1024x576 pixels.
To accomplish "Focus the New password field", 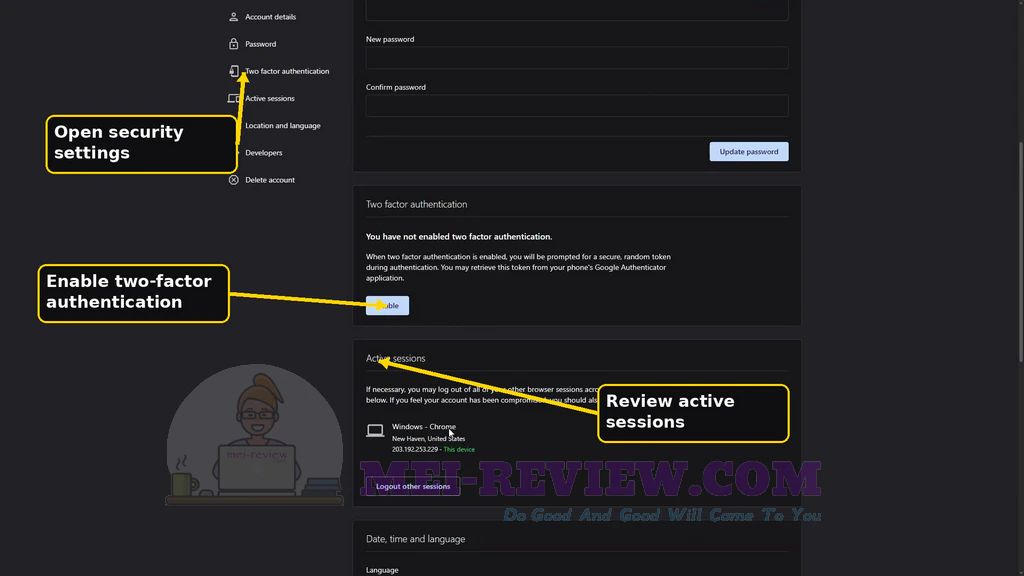I will tap(577, 57).
